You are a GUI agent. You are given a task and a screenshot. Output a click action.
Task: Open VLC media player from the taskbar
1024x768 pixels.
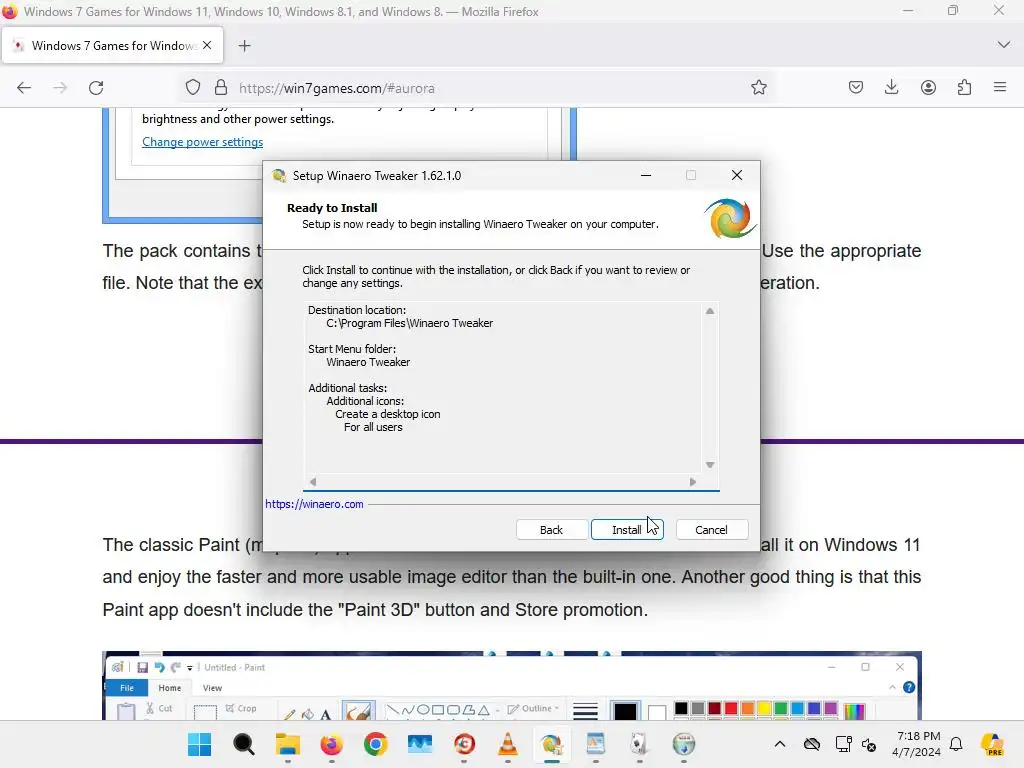508,744
